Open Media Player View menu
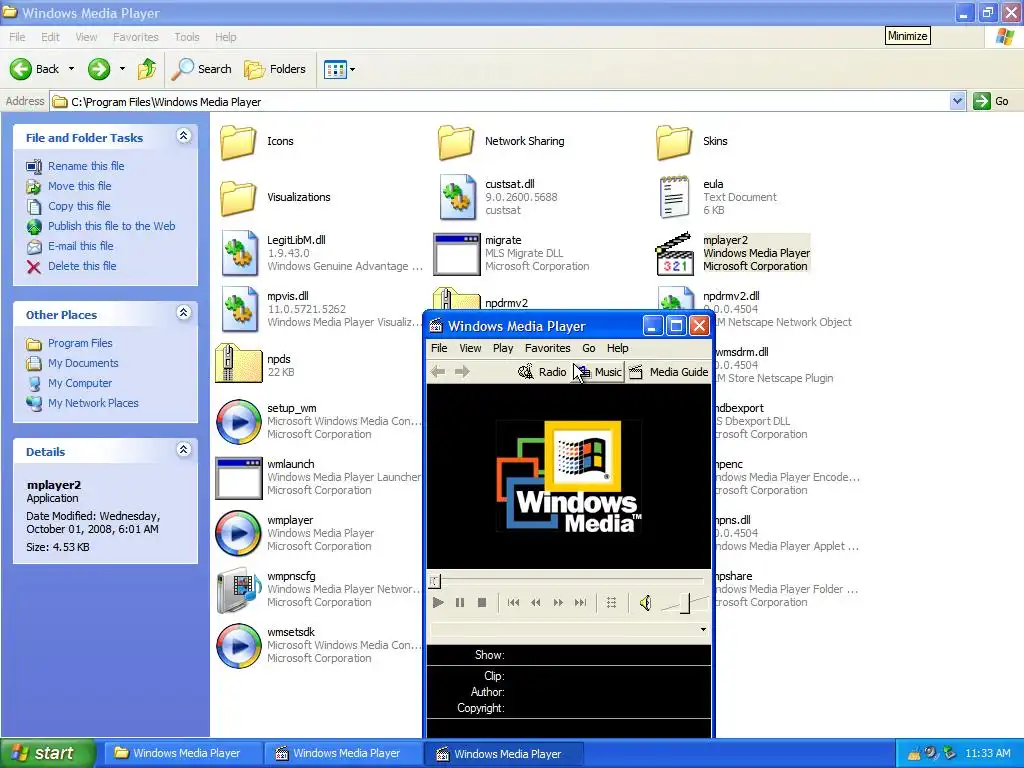 470,348
